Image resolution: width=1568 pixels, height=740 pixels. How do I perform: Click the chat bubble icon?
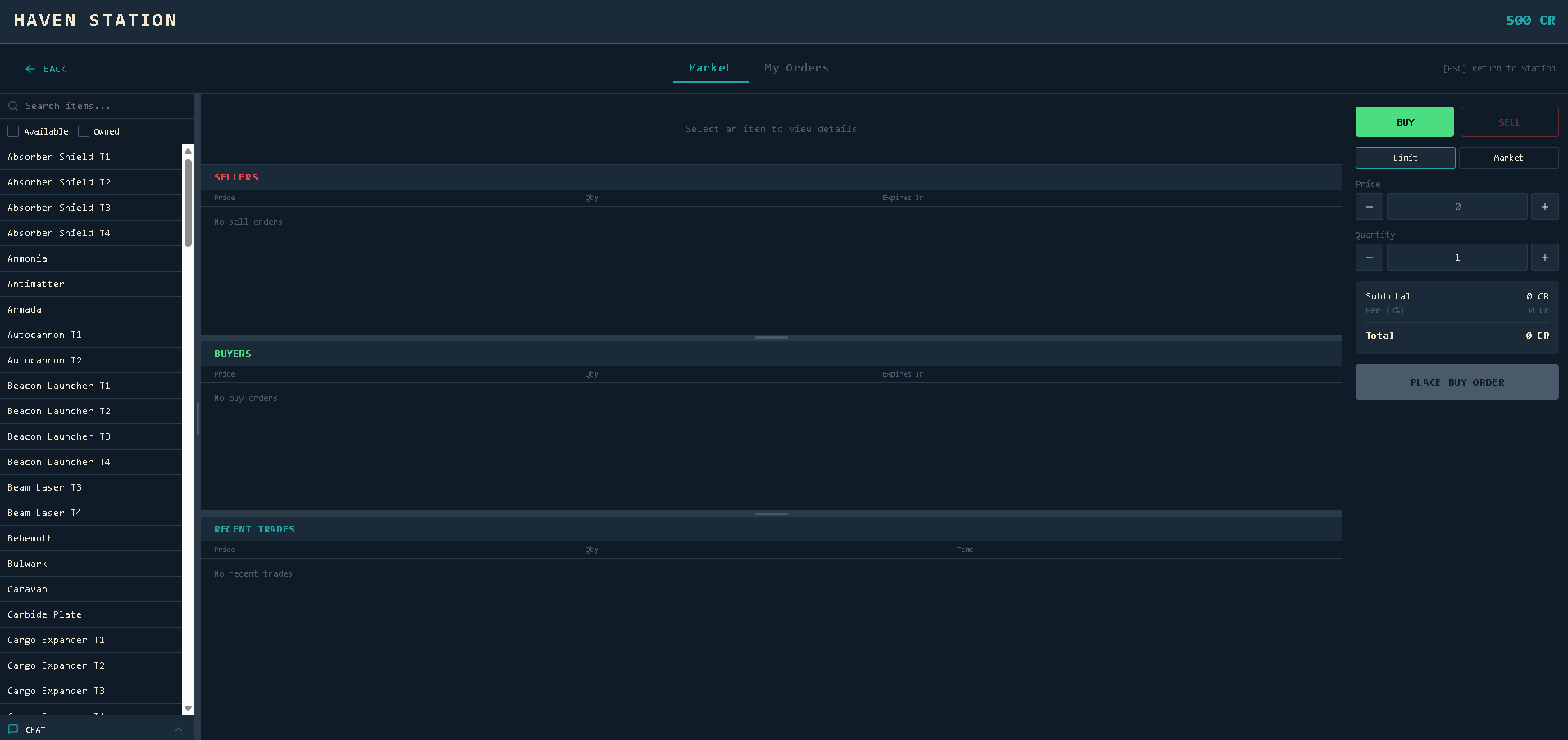[x=13, y=729]
